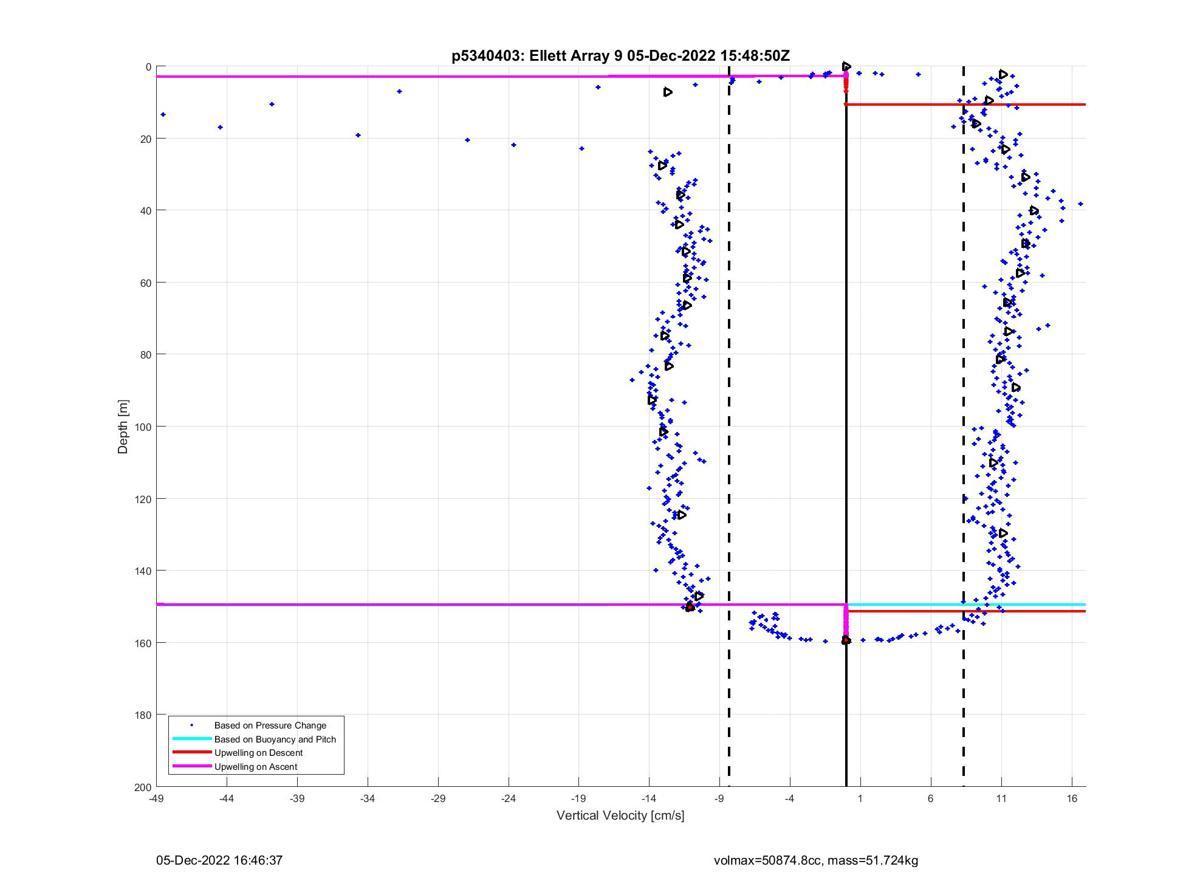
Task: Click the 'volmax=50874.8cc, mass=51.724kg' footer text
Action: [x=816, y=860]
